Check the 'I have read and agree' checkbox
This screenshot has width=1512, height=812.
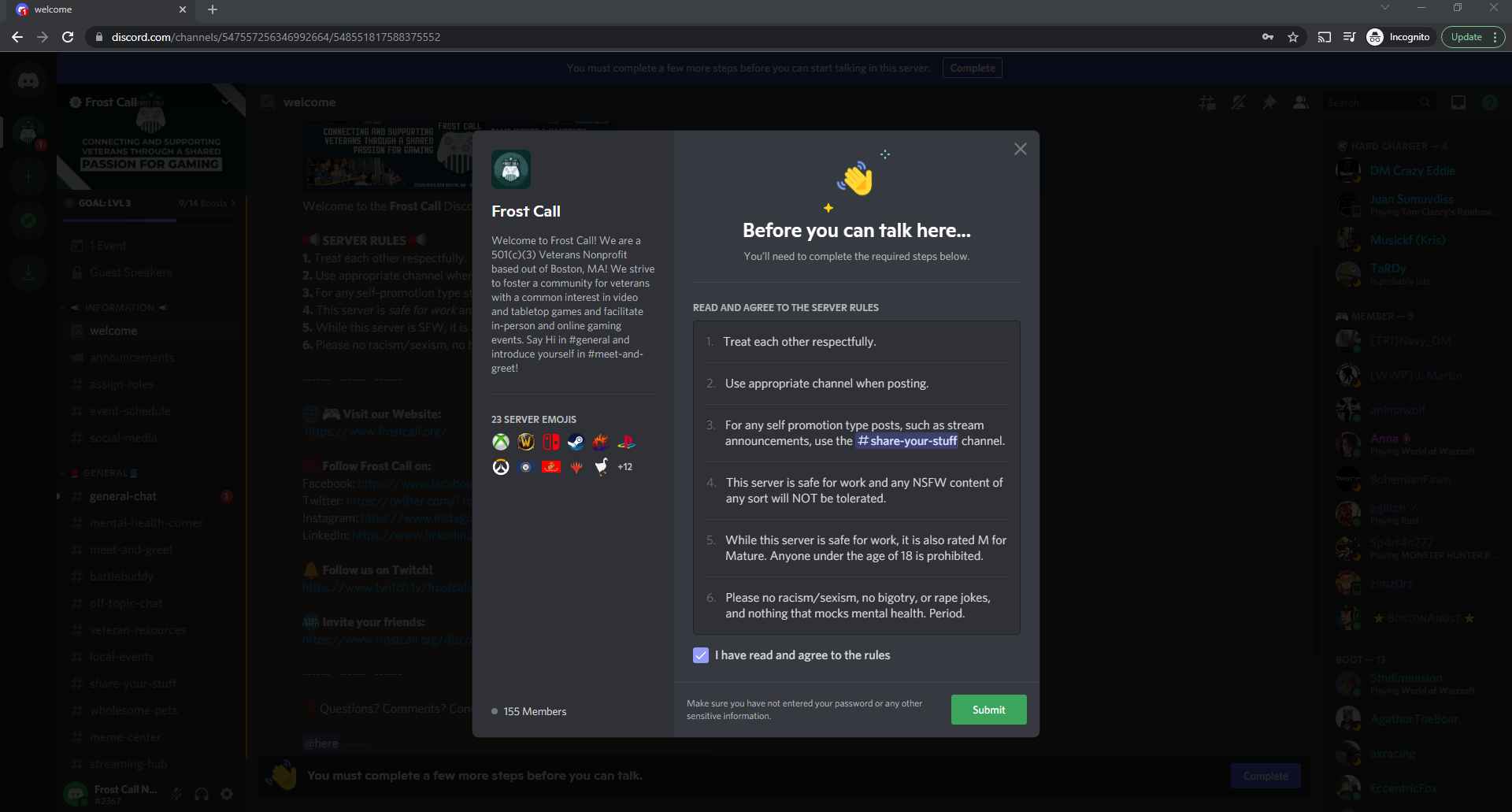coord(700,654)
